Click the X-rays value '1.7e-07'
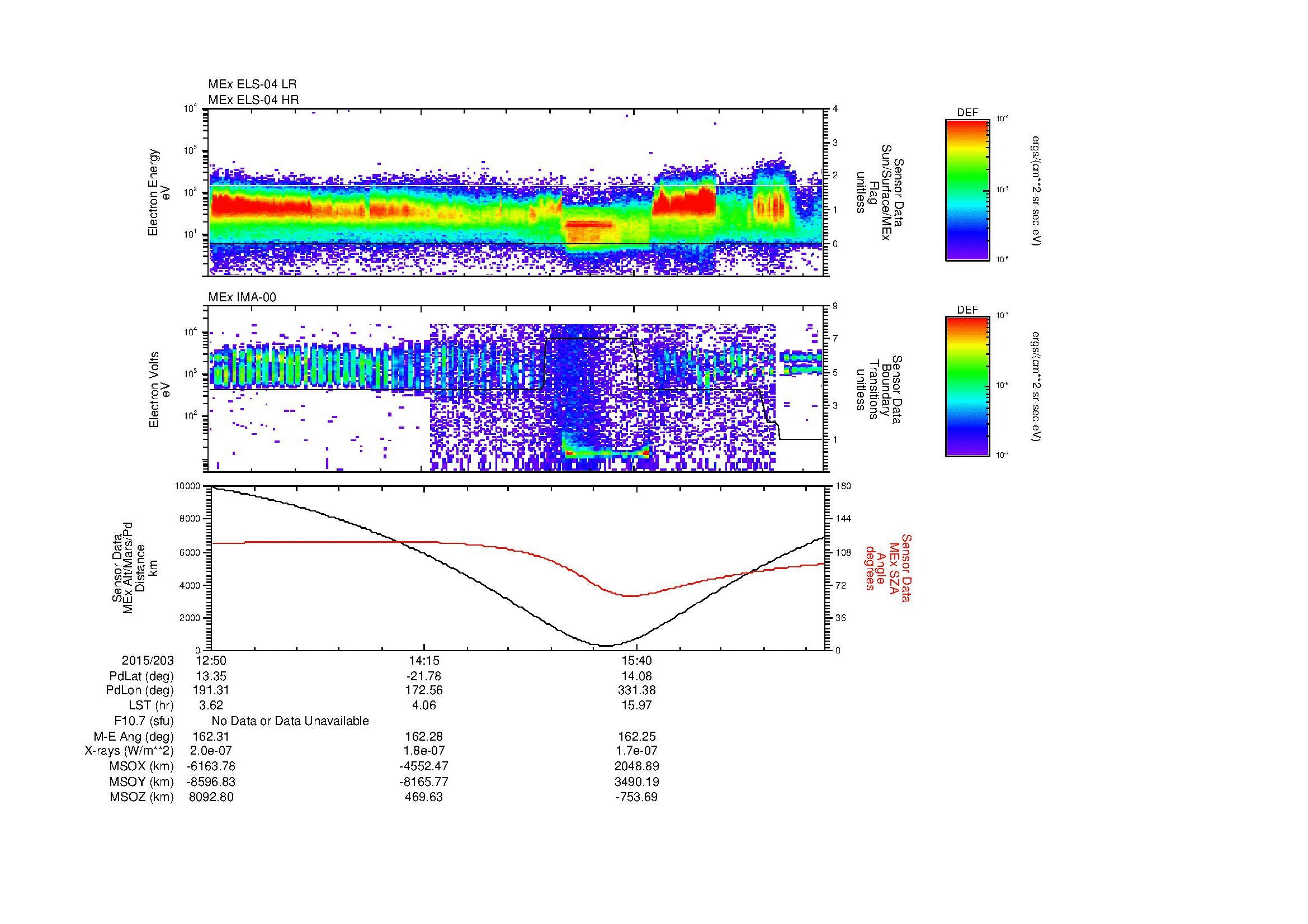Viewport: 1308px width, 924px height. pos(637,751)
